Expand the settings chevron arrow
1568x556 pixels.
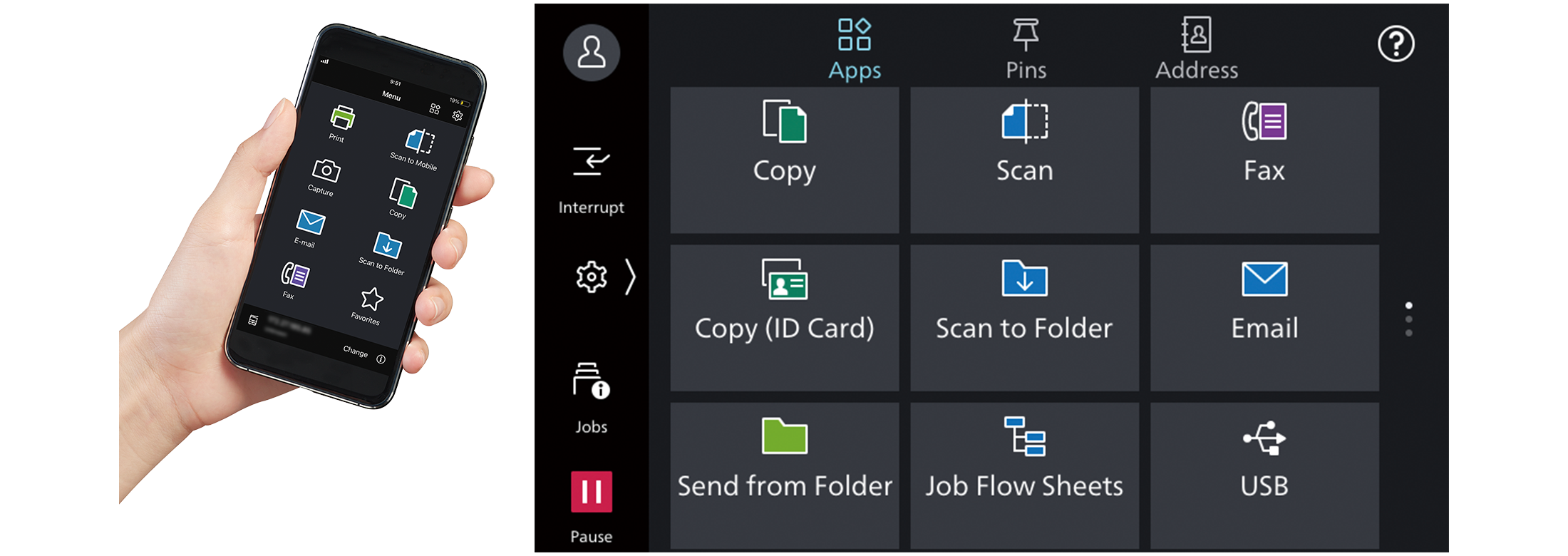coord(630,277)
